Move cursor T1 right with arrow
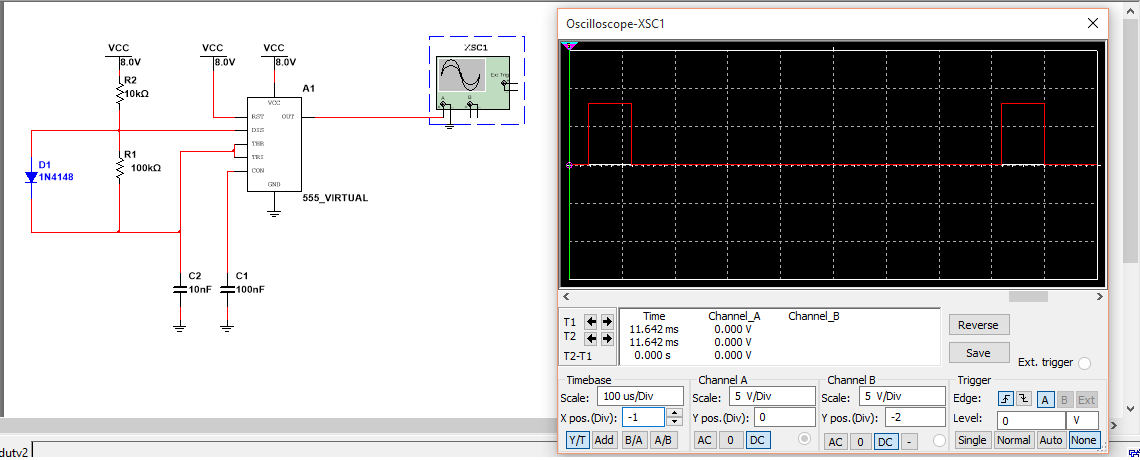The image size is (1140, 460). (x=606, y=322)
